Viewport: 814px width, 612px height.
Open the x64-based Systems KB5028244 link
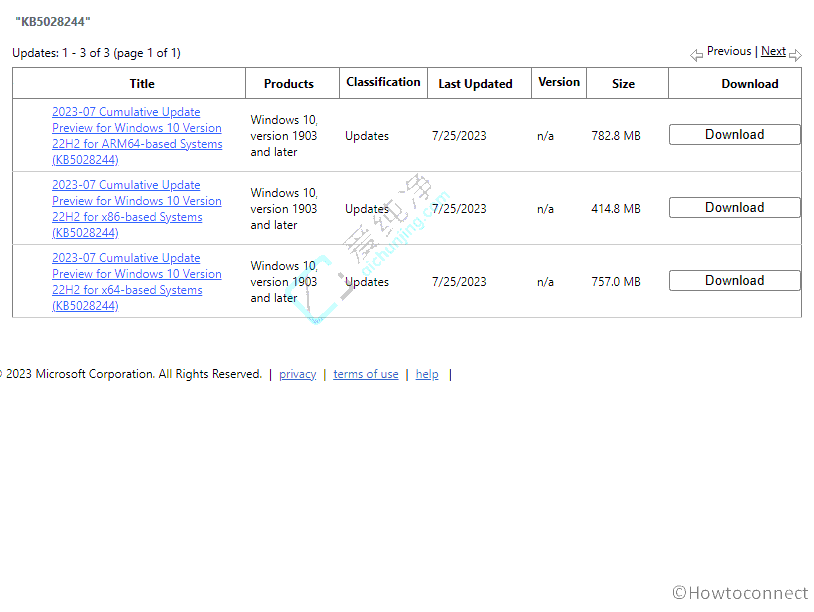tap(137, 282)
